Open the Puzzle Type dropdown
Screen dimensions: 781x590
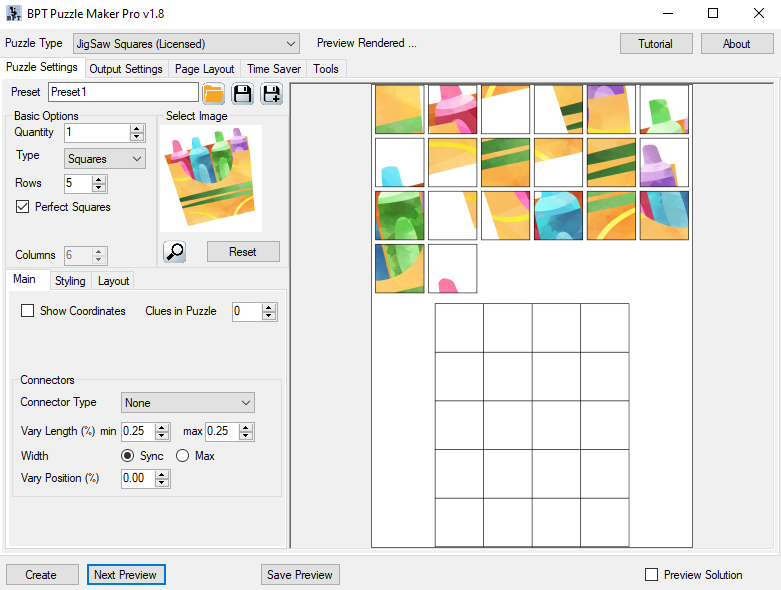click(187, 44)
